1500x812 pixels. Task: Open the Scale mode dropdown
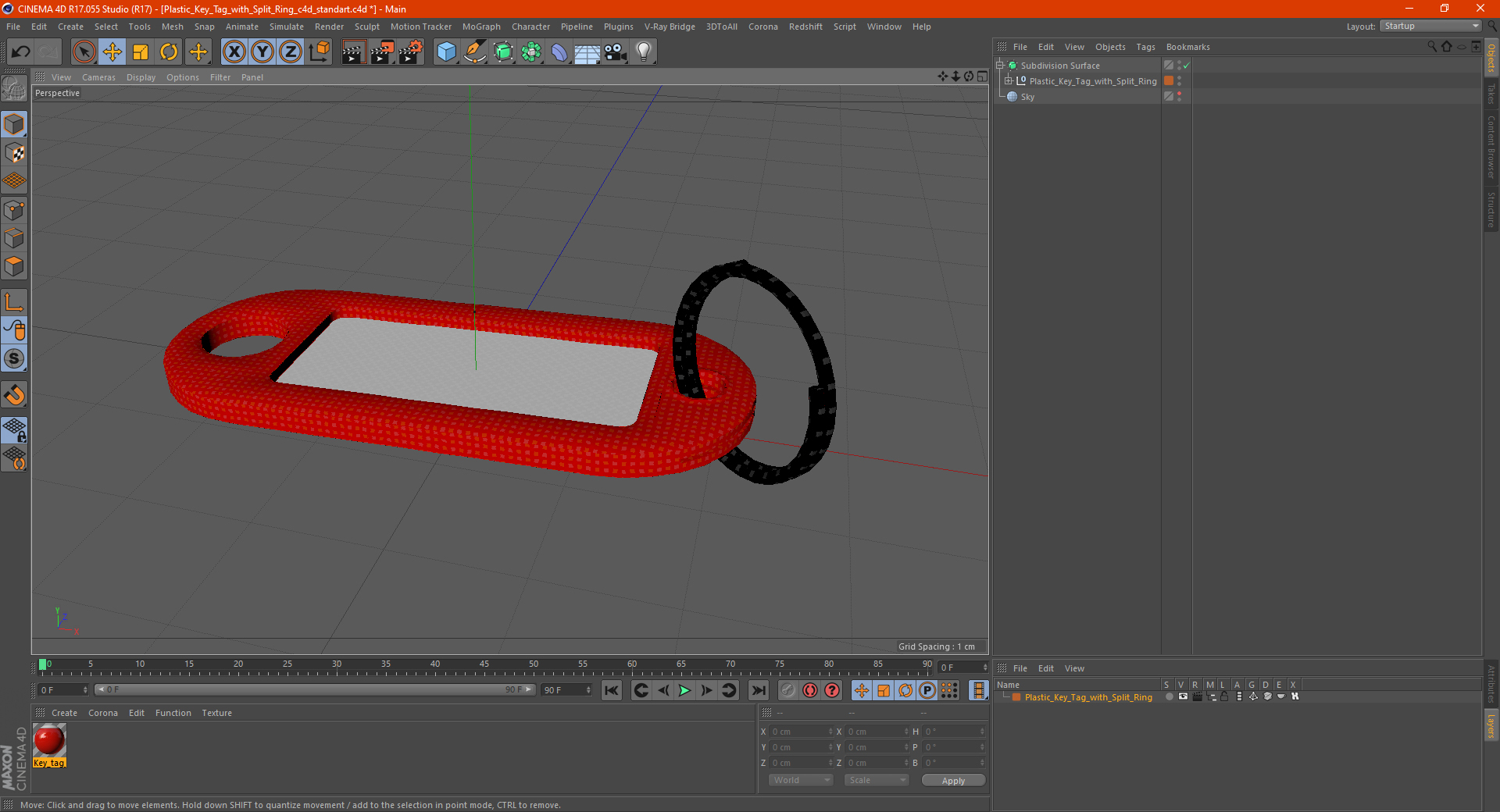877,780
